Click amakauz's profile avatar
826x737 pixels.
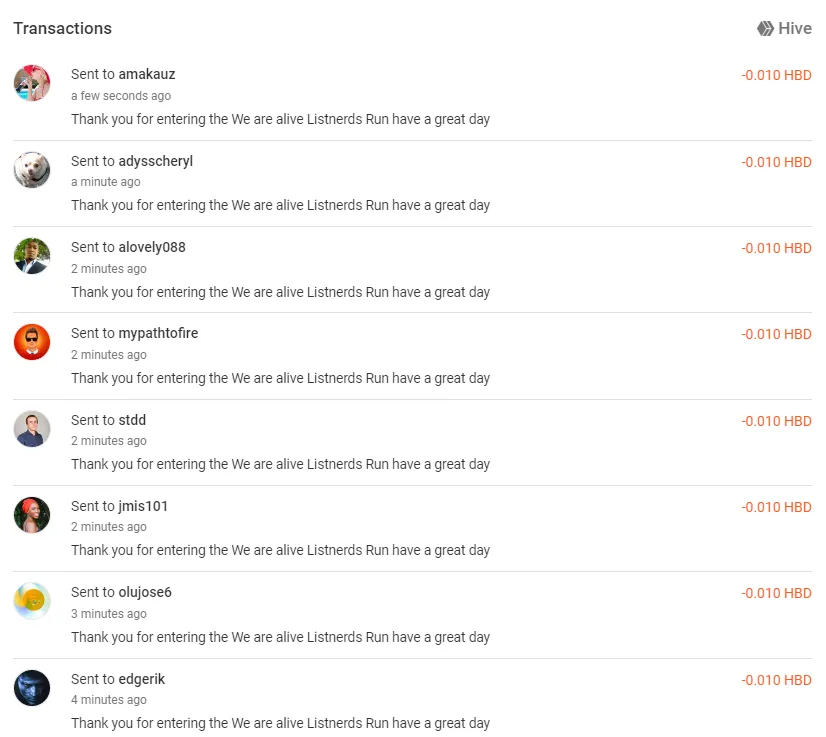pyautogui.click(x=32, y=83)
